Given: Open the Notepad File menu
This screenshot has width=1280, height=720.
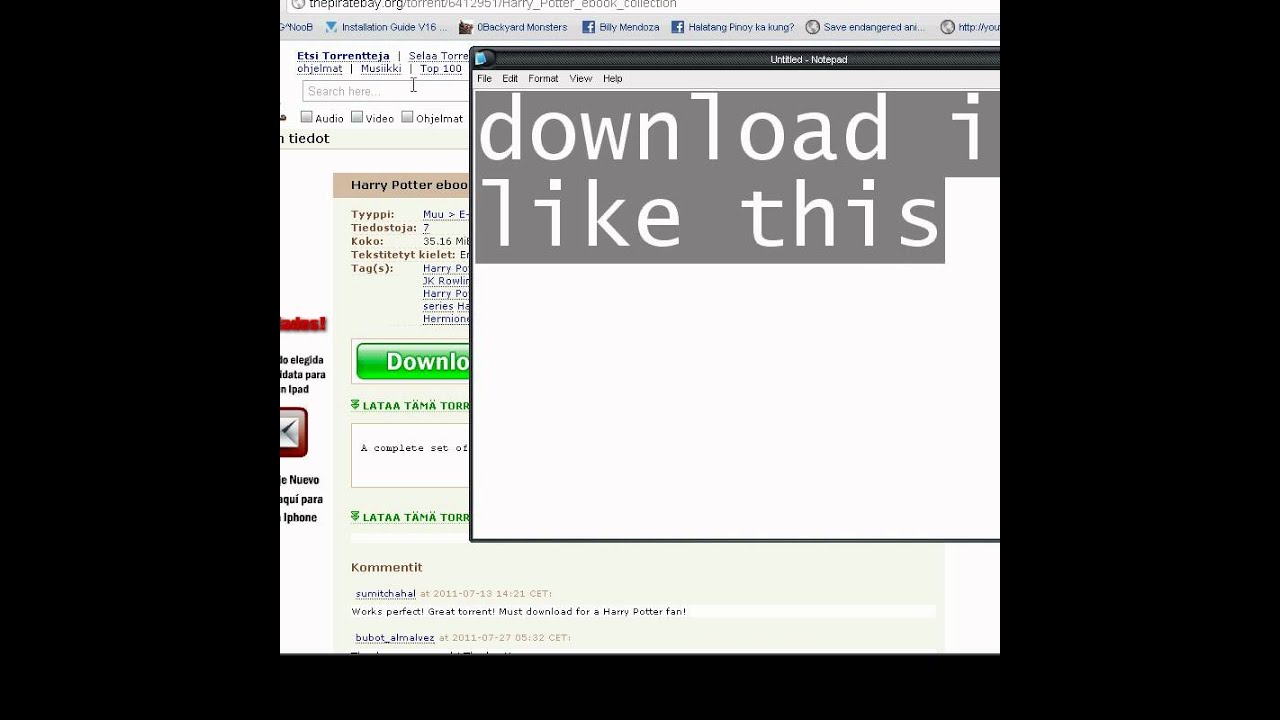Looking at the screenshot, I should pos(484,78).
